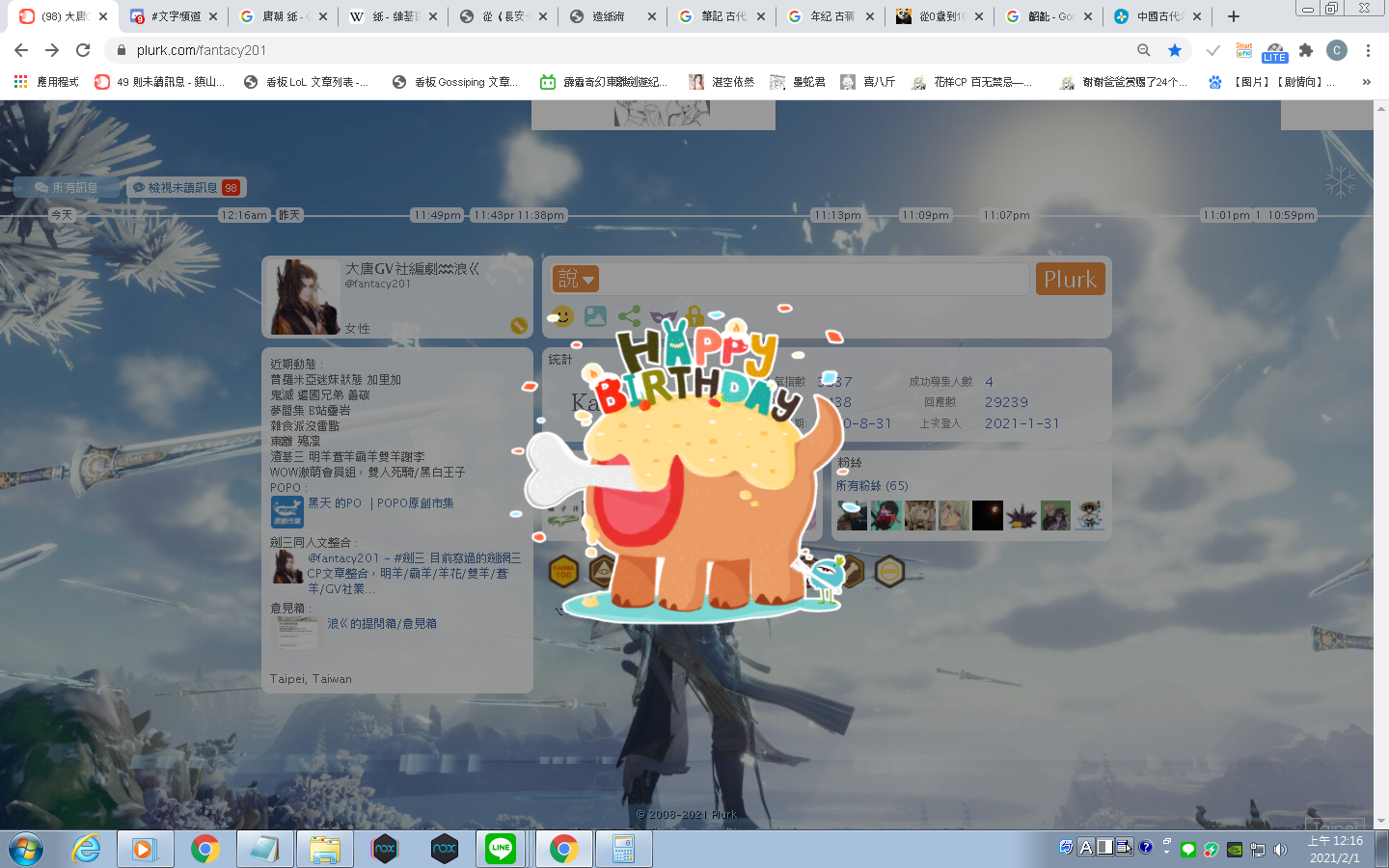Click the 回應數 value 29239

(x=1006, y=402)
